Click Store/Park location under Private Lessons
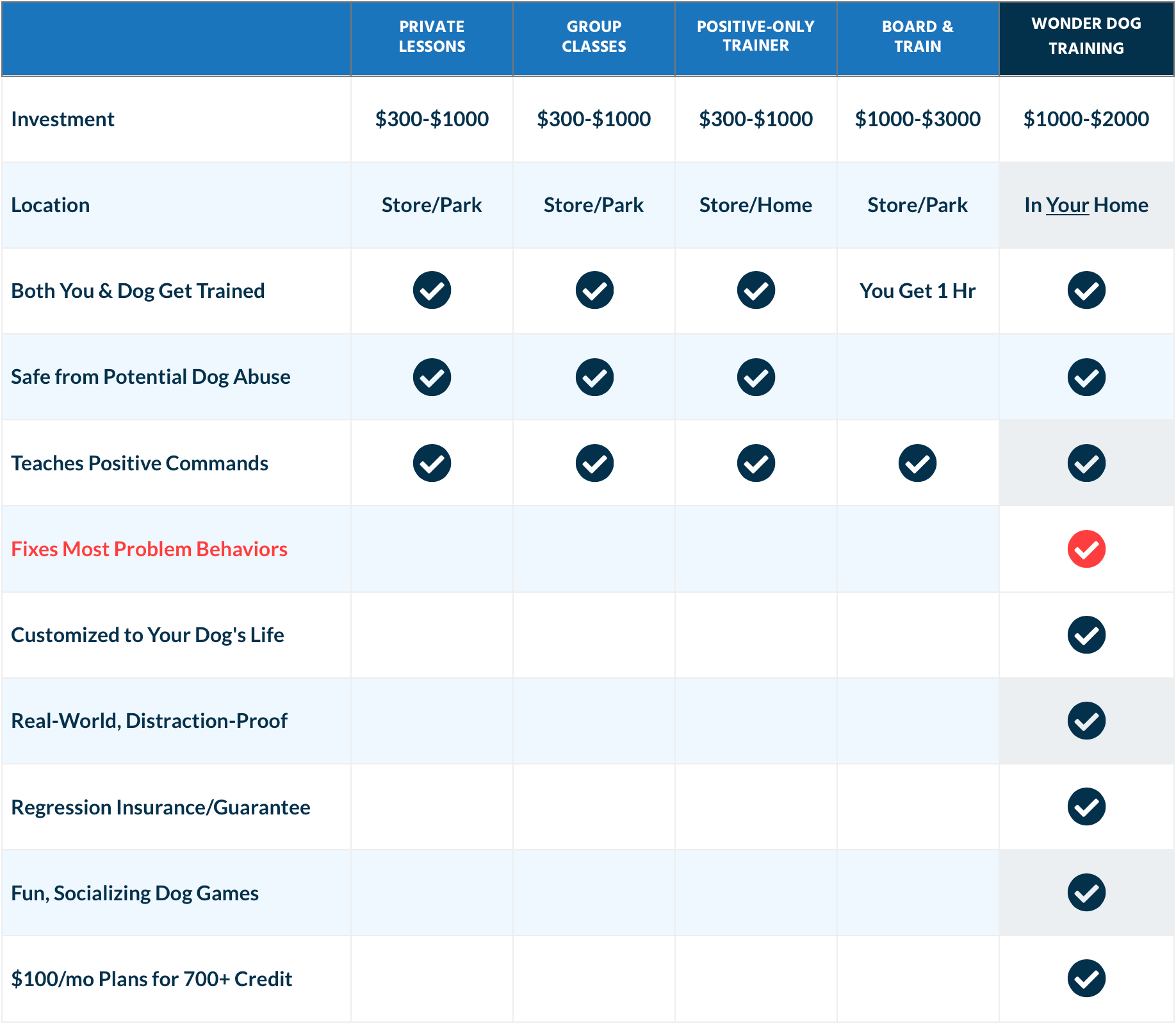1176x1024 pixels. tap(432, 205)
